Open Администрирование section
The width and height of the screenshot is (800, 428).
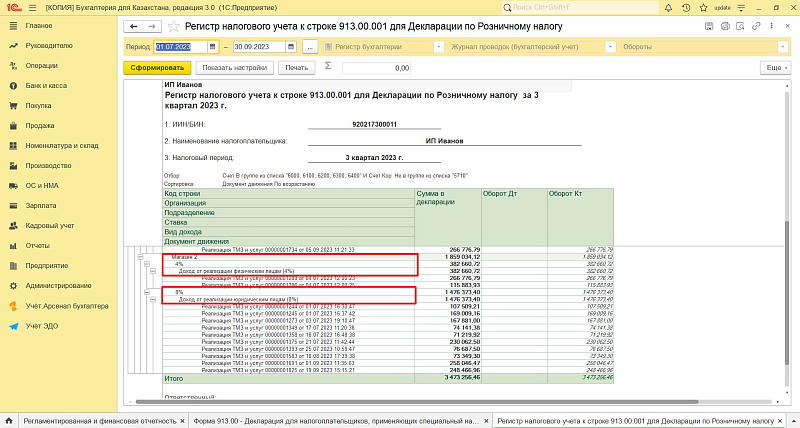point(58,285)
